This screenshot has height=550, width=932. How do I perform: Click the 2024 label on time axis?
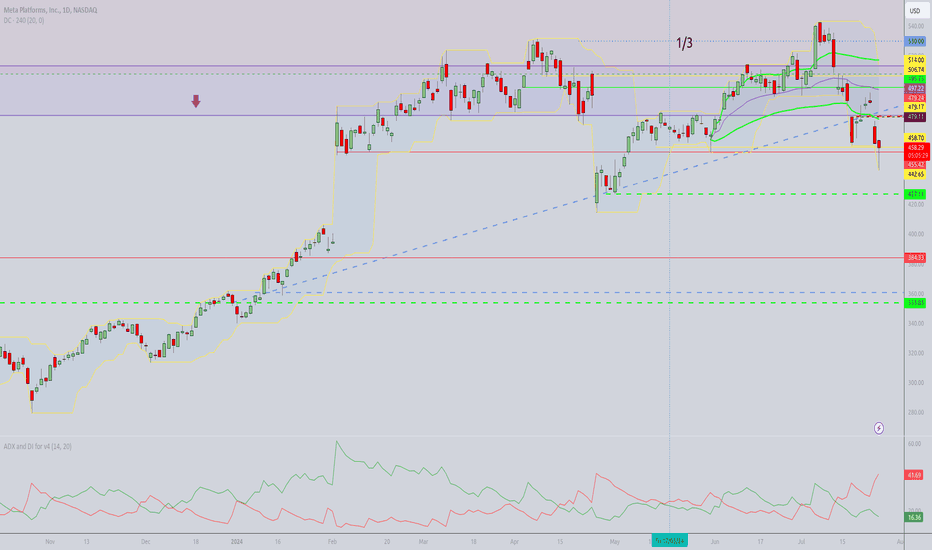coord(236,542)
